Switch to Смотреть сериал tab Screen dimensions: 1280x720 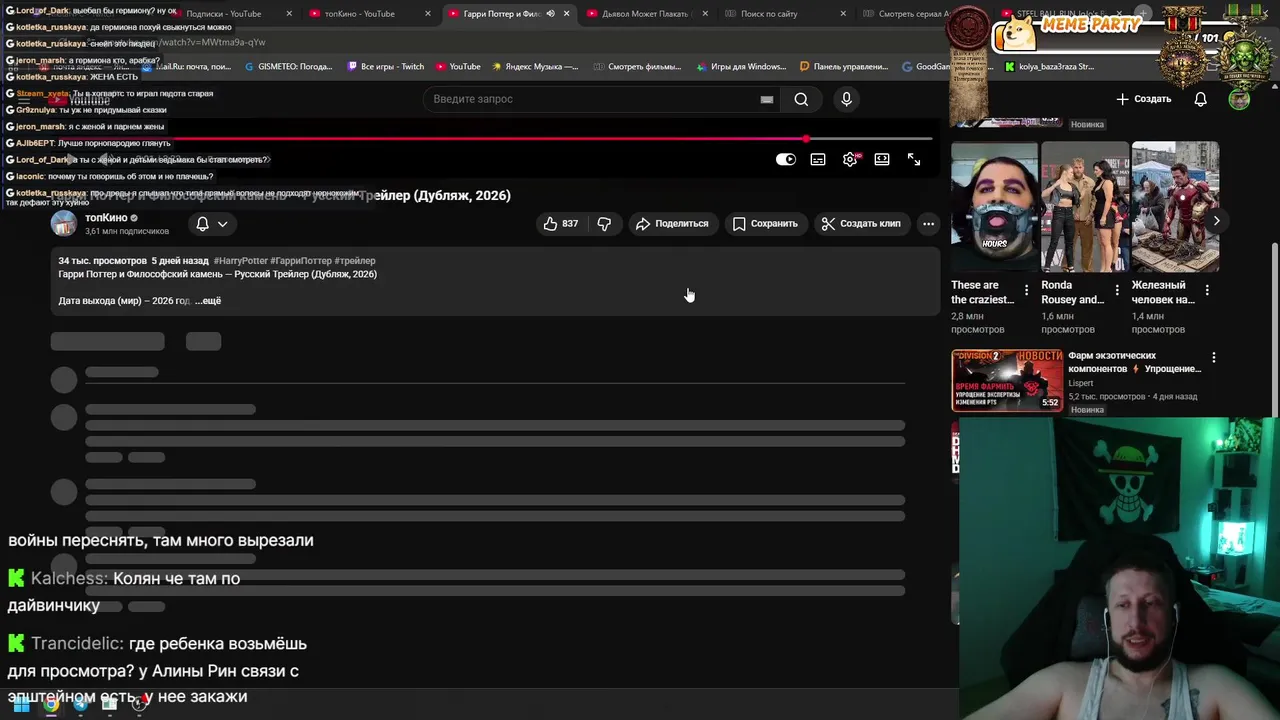(x=914, y=14)
